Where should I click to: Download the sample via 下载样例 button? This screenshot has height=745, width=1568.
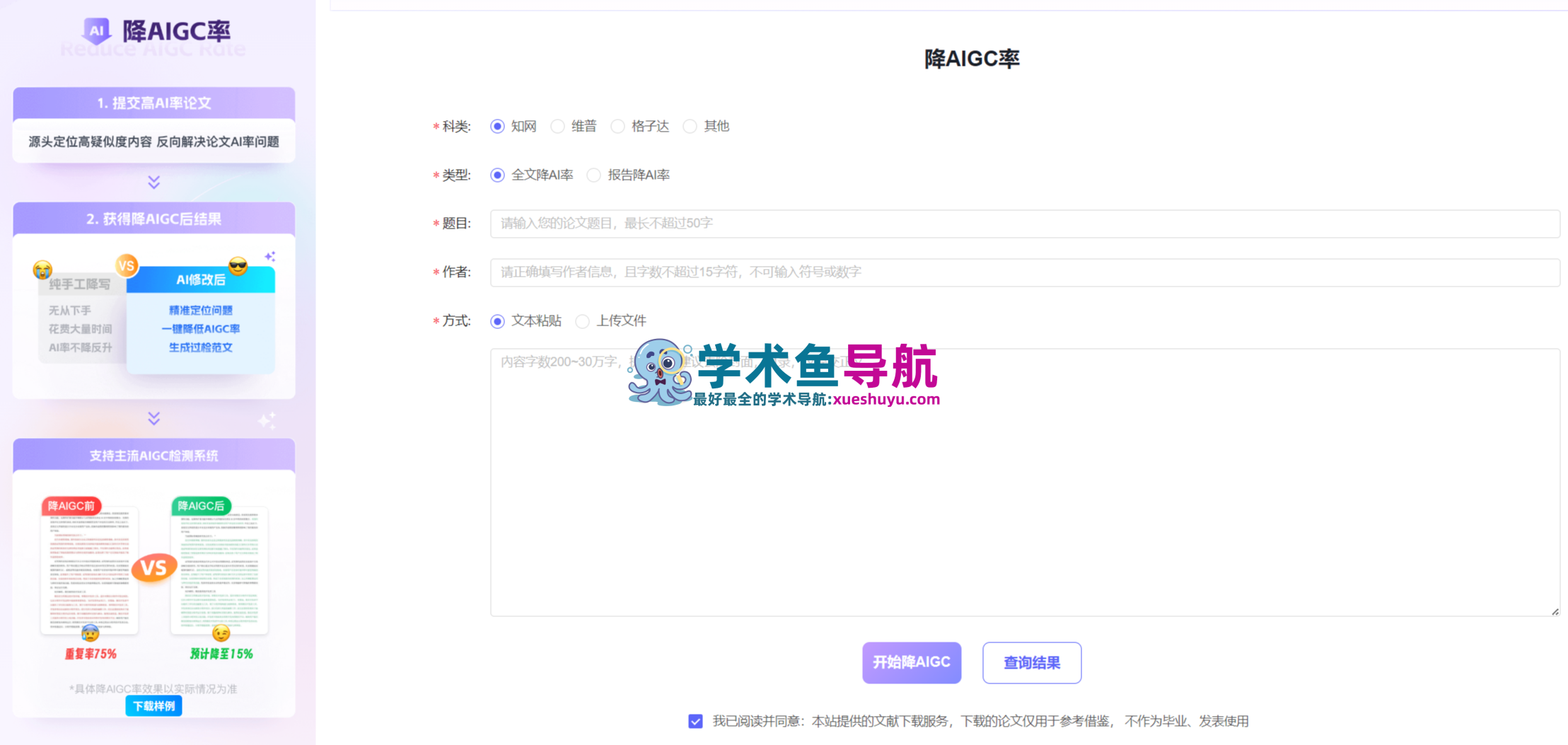tap(153, 706)
